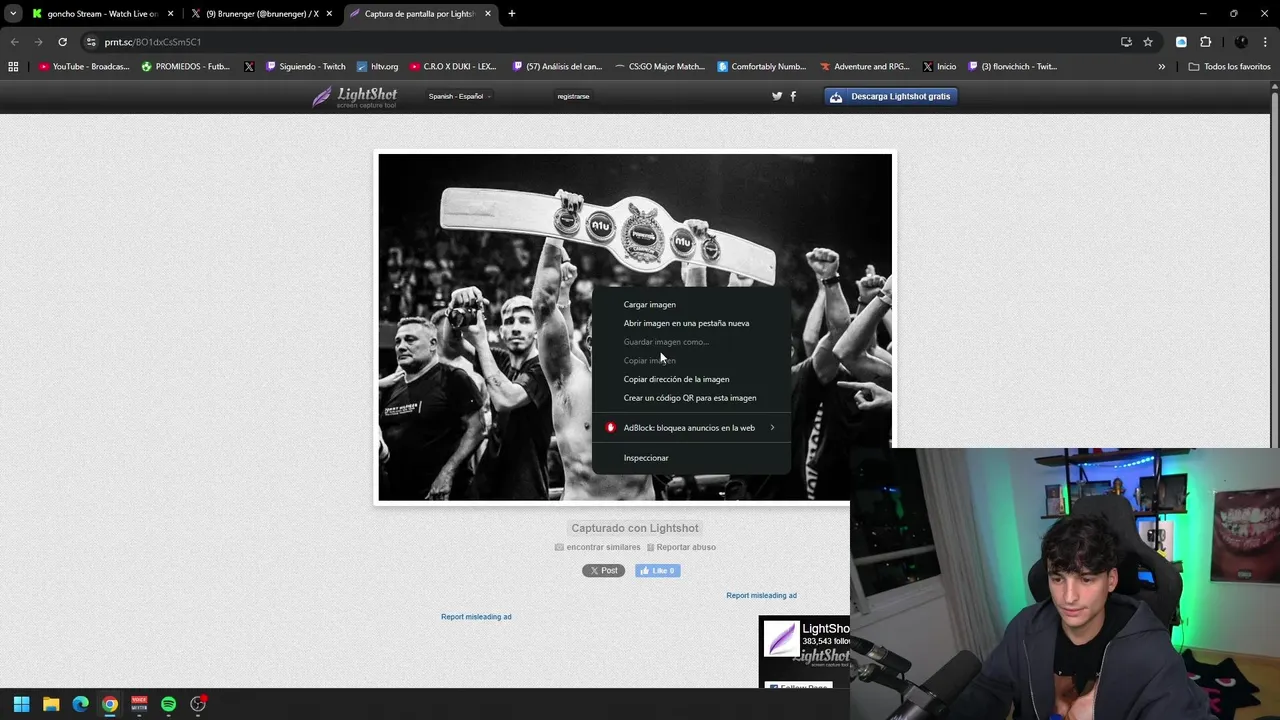Choose Crear un código QR para esta imagen

[691, 398]
